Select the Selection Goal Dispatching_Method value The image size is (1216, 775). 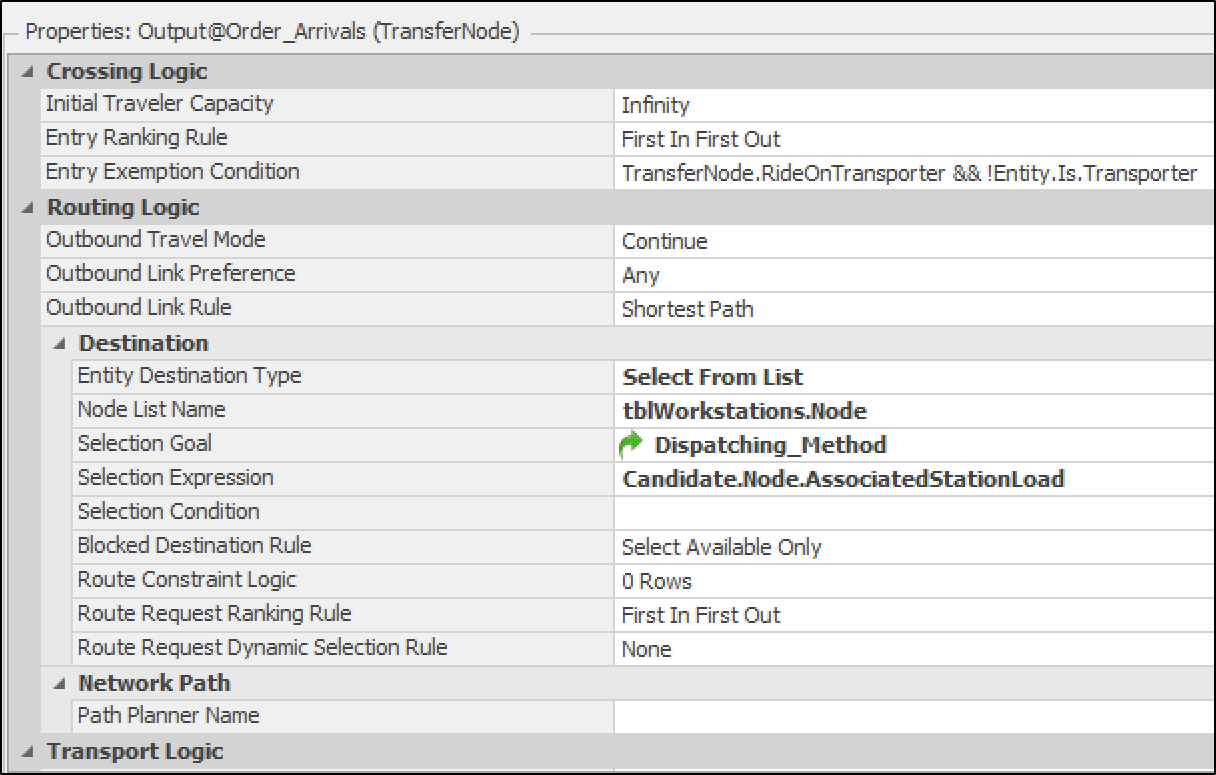point(914,445)
